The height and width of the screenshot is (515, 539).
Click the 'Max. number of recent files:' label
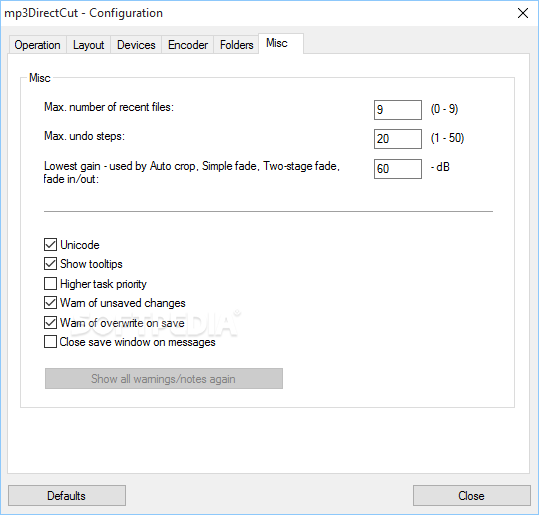[x=109, y=107]
